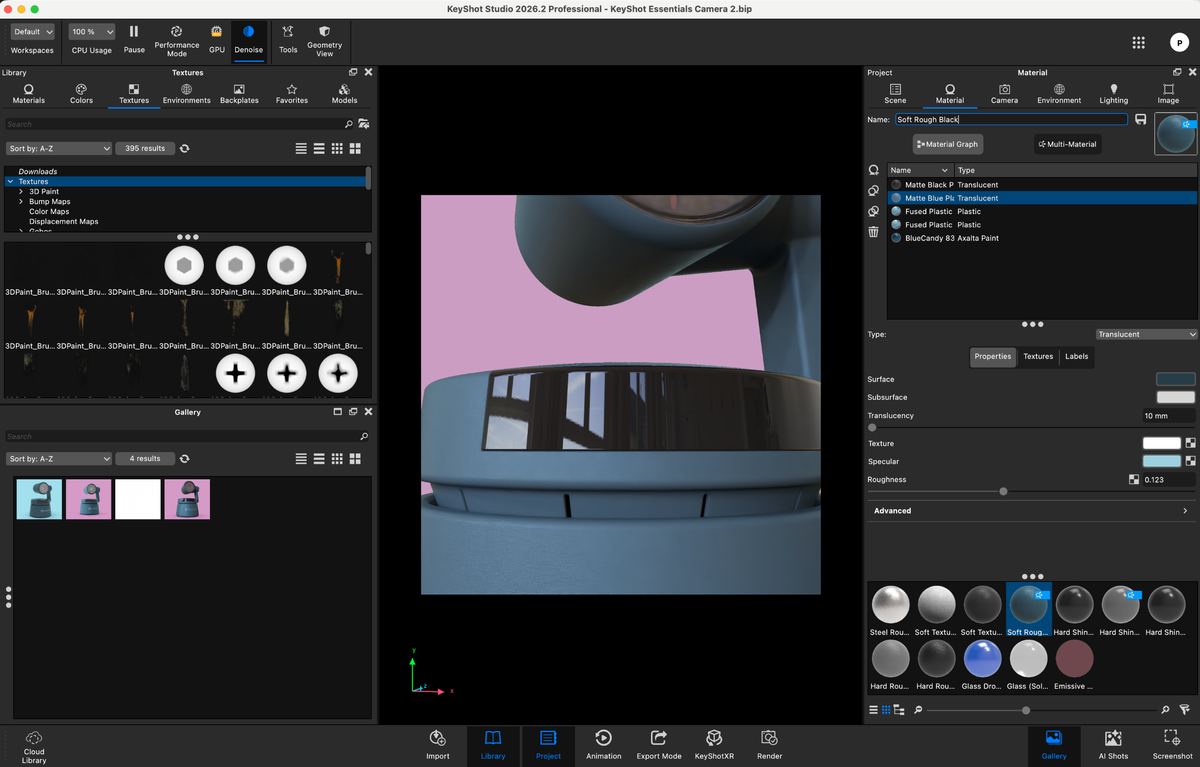1200x767 pixels.
Task: Toggle the Denoise option
Action: [x=248, y=39]
